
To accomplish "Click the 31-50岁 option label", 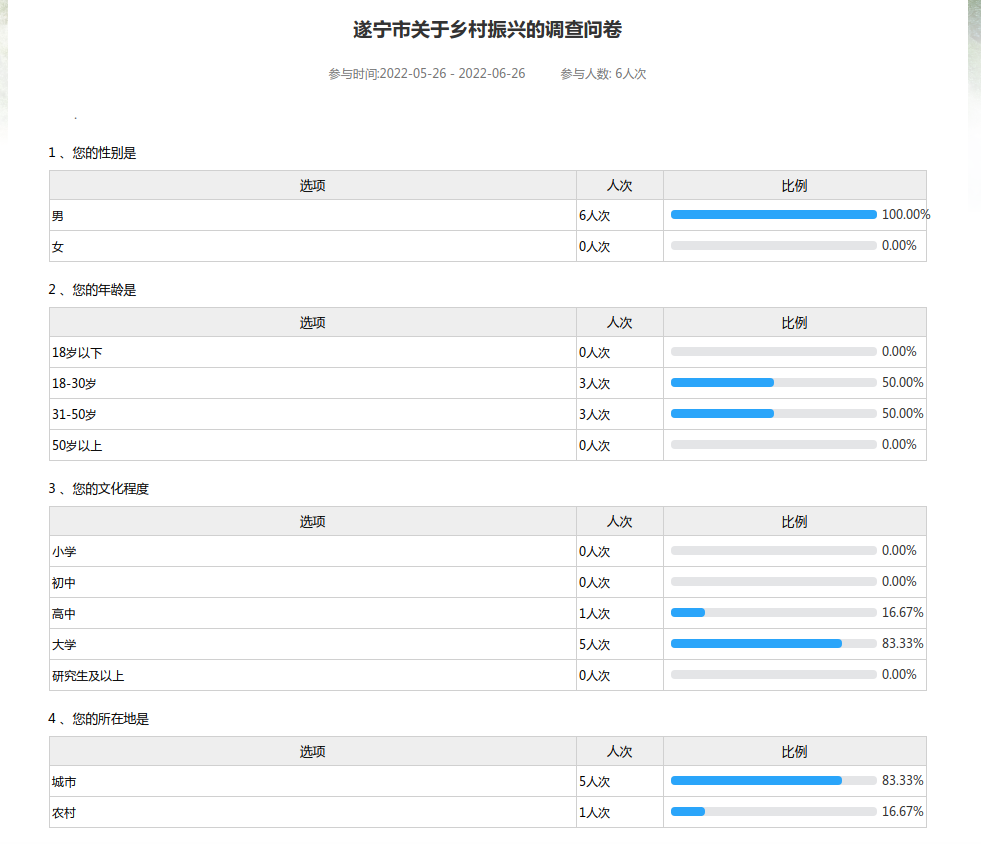I will (x=74, y=414).
